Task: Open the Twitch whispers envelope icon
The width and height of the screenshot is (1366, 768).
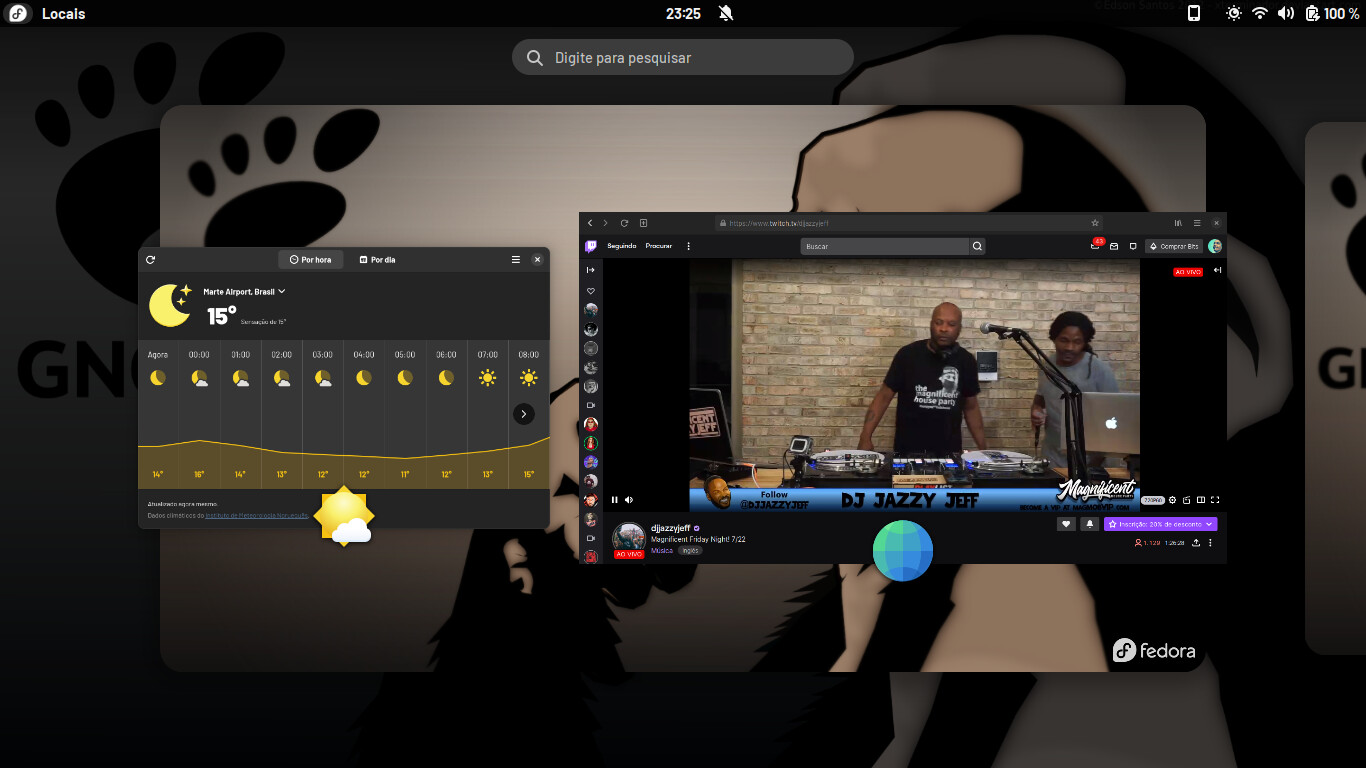Action: coord(1114,246)
